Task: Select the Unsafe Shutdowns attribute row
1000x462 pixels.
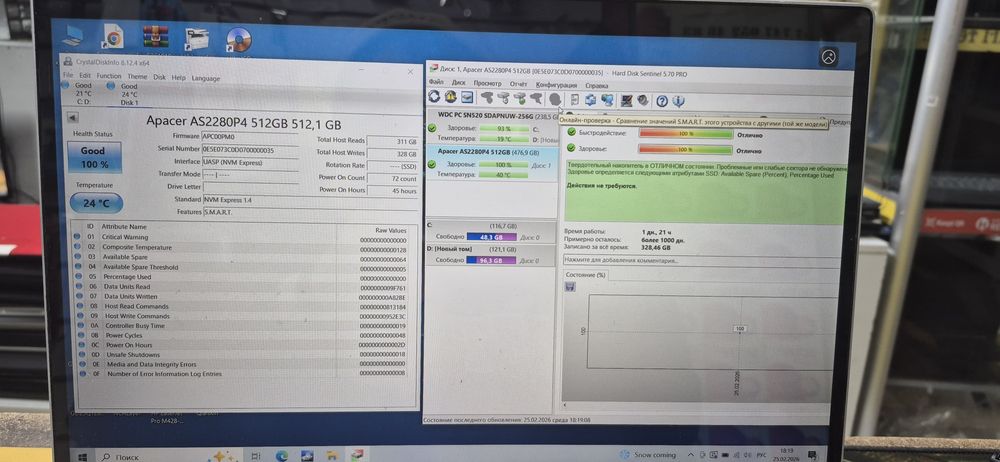Action: [240, 355]
